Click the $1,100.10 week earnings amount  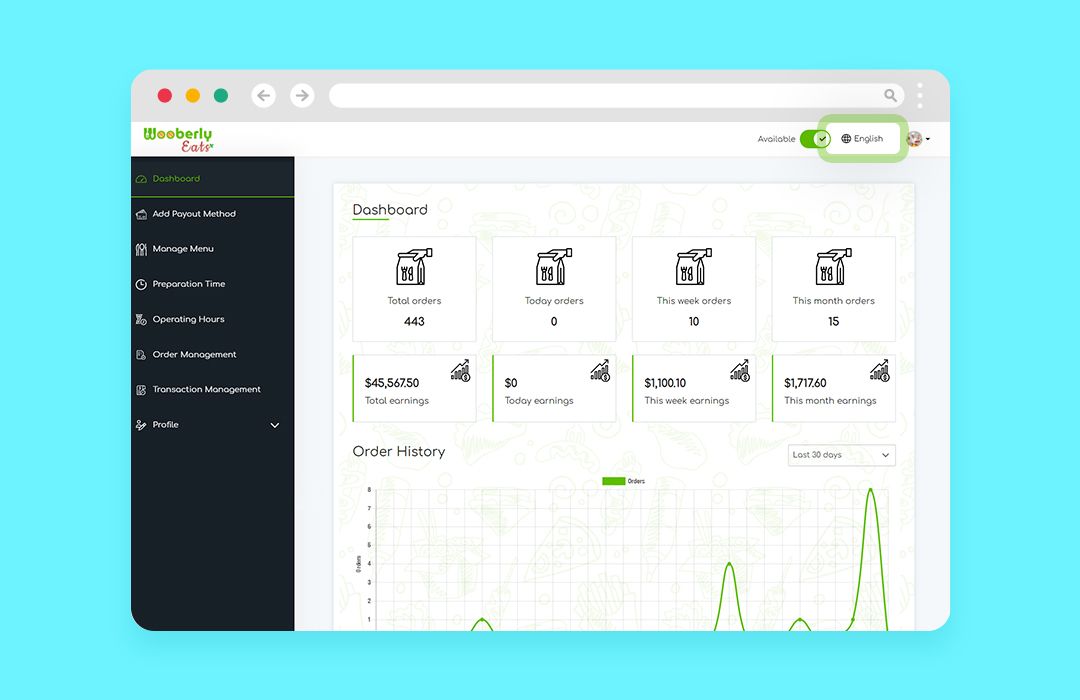[665, 382]
